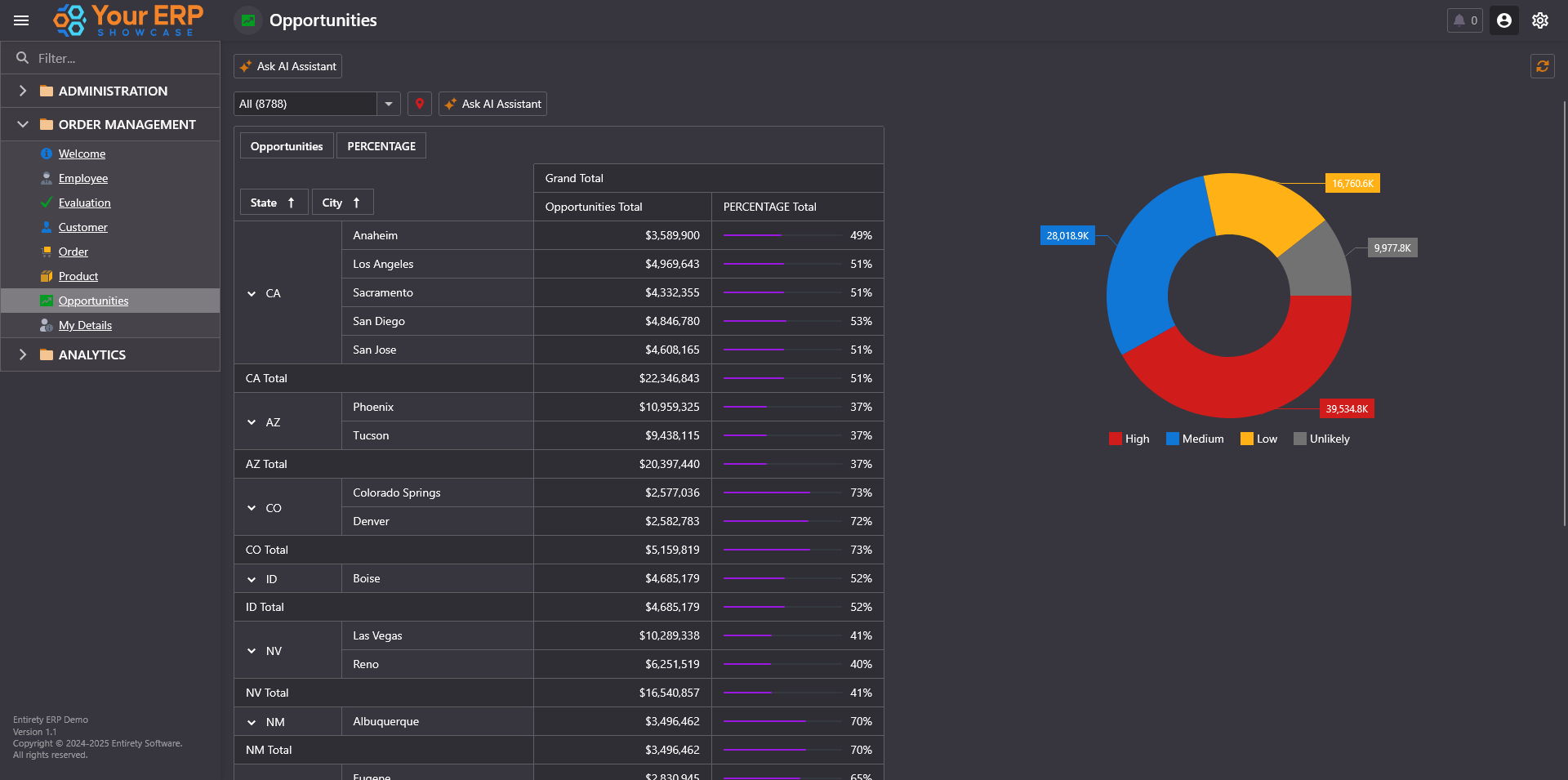Toggle the Medium series in chart legend
The height and width of the screenshot is (780, 1568).
coord(1195,439)
